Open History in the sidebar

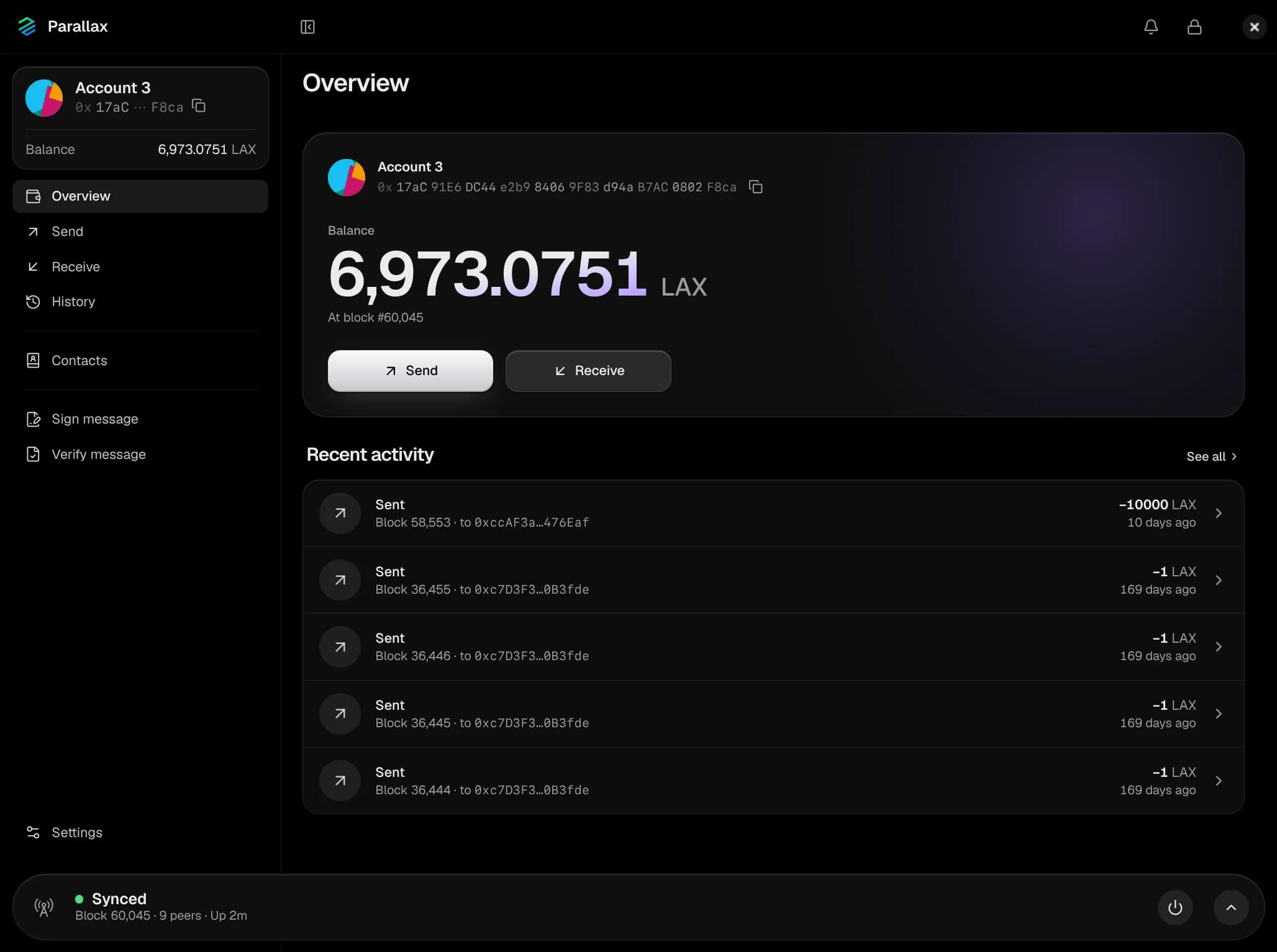tap(140, 302)
